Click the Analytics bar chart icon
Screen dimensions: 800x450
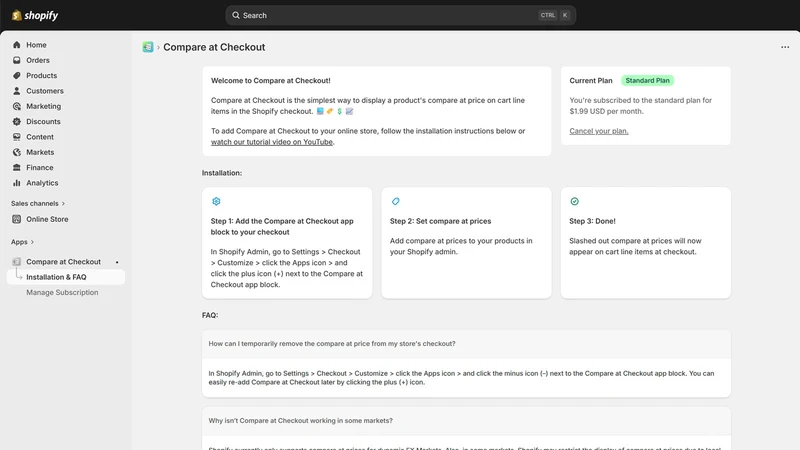tap(17, 183)
